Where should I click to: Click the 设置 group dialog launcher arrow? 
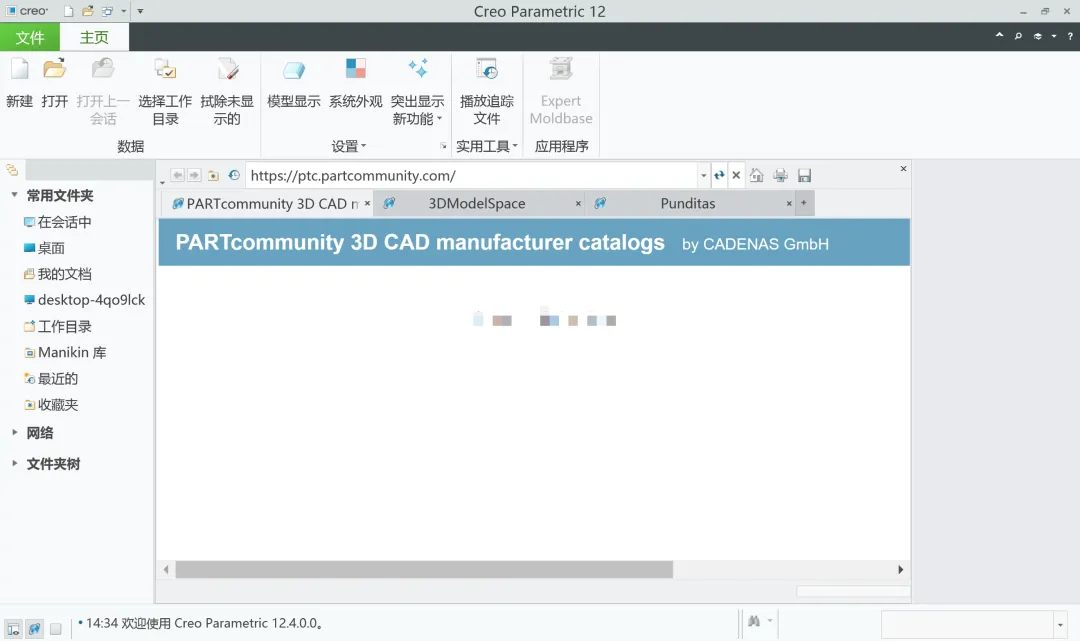(x=443, y=146)
